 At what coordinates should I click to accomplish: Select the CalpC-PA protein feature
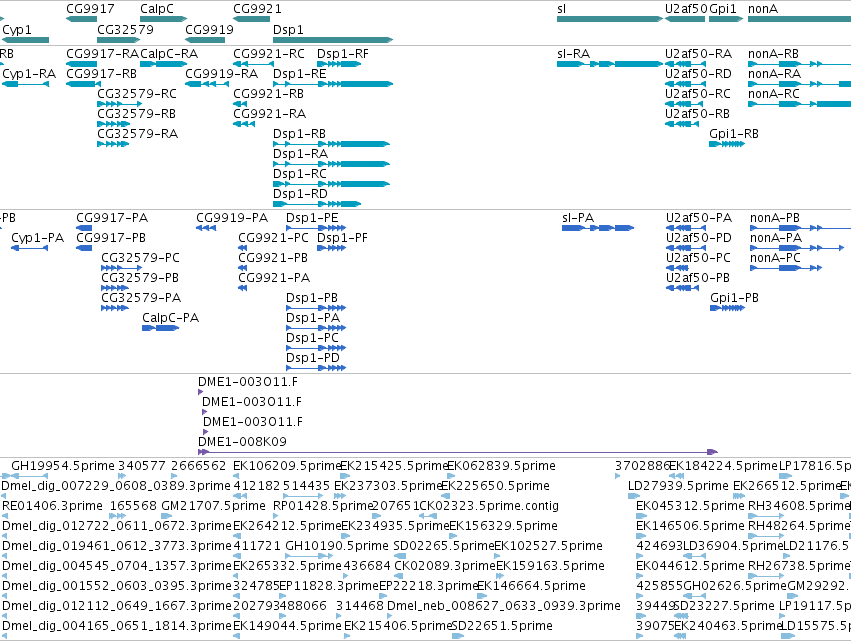[x=161, y=328]
